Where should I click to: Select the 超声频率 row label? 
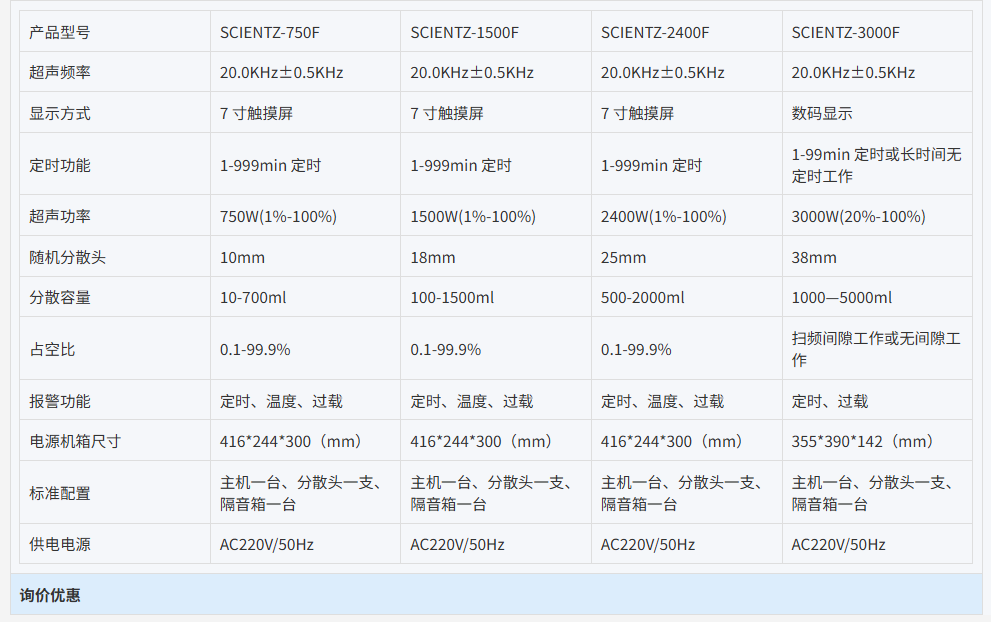click(60, 73)
